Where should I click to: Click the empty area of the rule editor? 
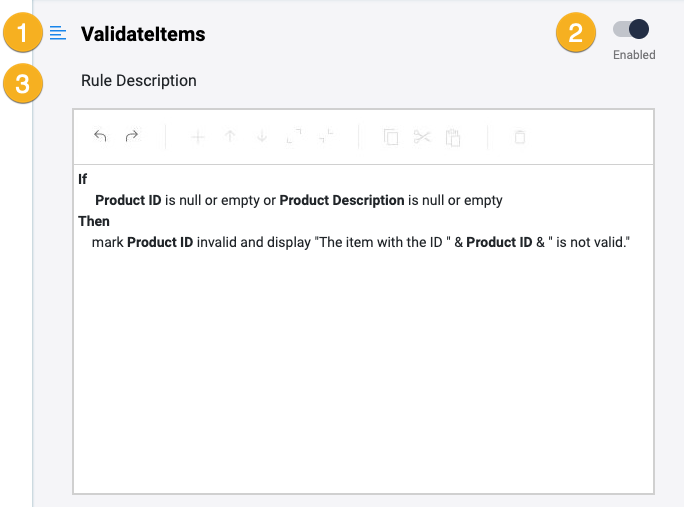point(363,380)
